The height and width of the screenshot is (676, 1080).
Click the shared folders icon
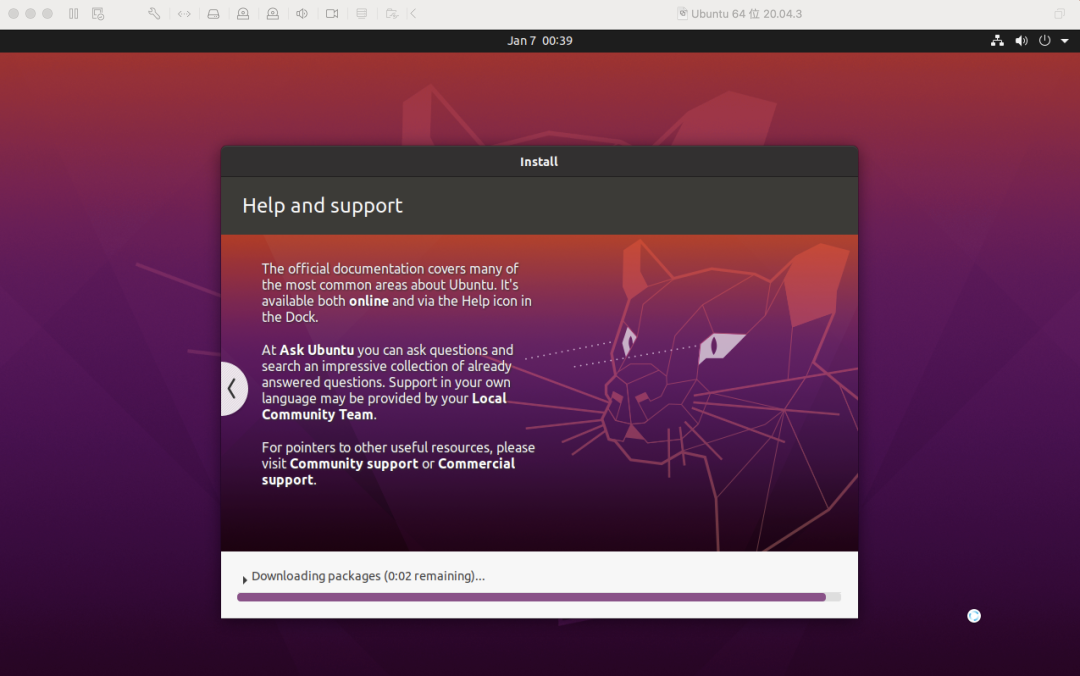391,14
